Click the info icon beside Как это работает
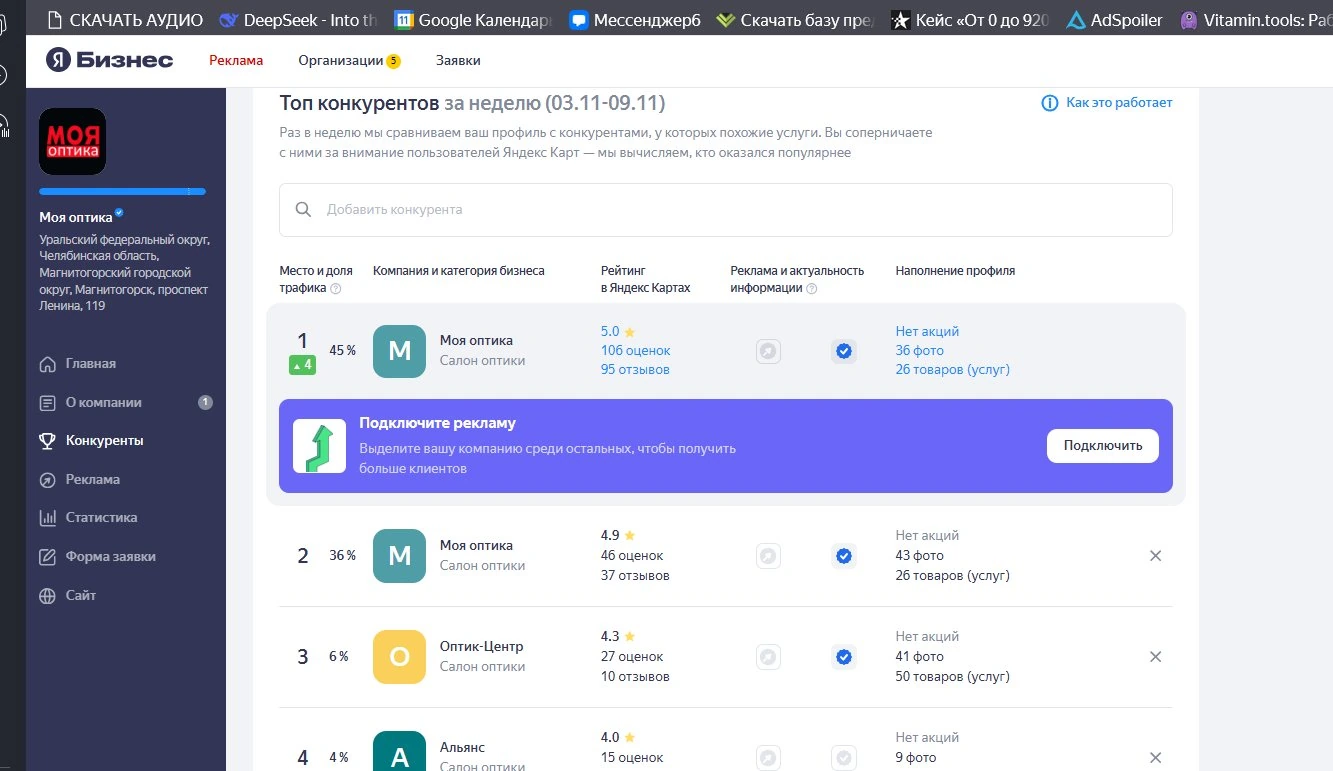Image resolution: width=1333 pixels, height=771 pixels. pyautogui.click(x=1050, y=103)
